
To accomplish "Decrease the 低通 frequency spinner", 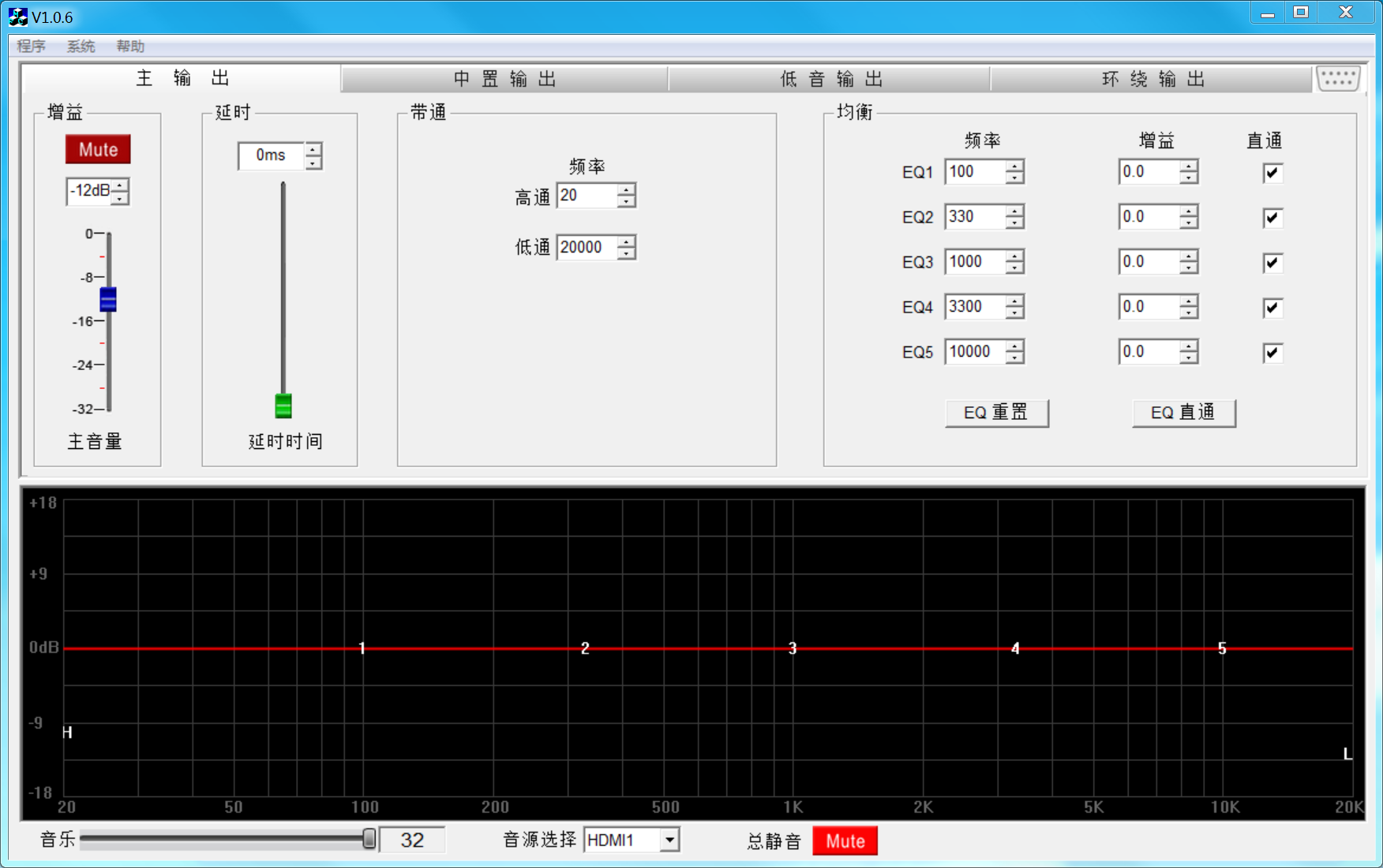I will click(626, 253).
